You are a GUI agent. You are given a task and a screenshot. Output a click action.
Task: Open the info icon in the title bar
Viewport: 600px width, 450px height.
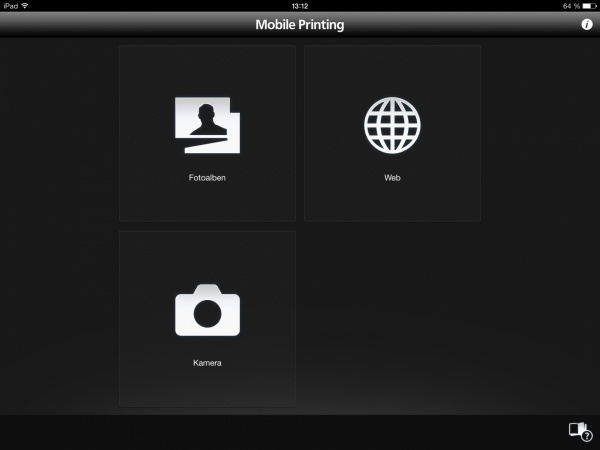(587, 25)
